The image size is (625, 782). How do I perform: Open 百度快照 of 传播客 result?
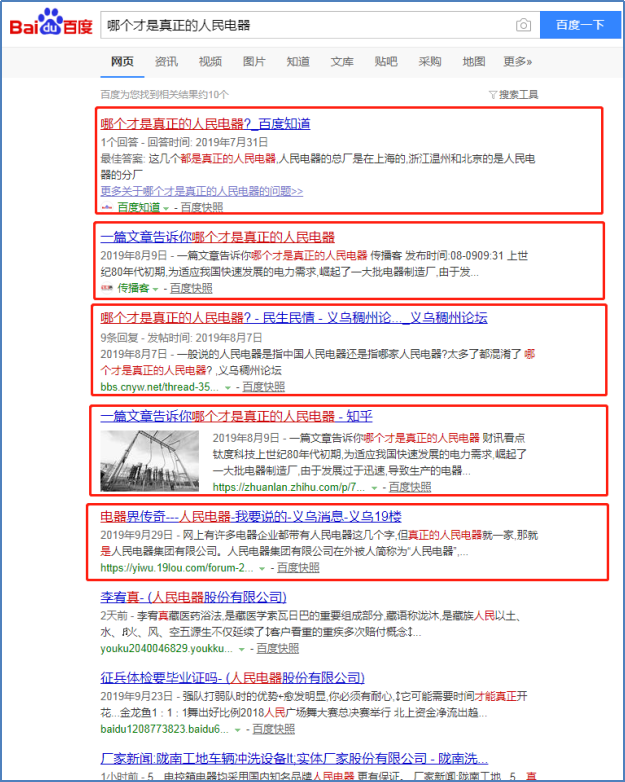click(x=191, y=288)
